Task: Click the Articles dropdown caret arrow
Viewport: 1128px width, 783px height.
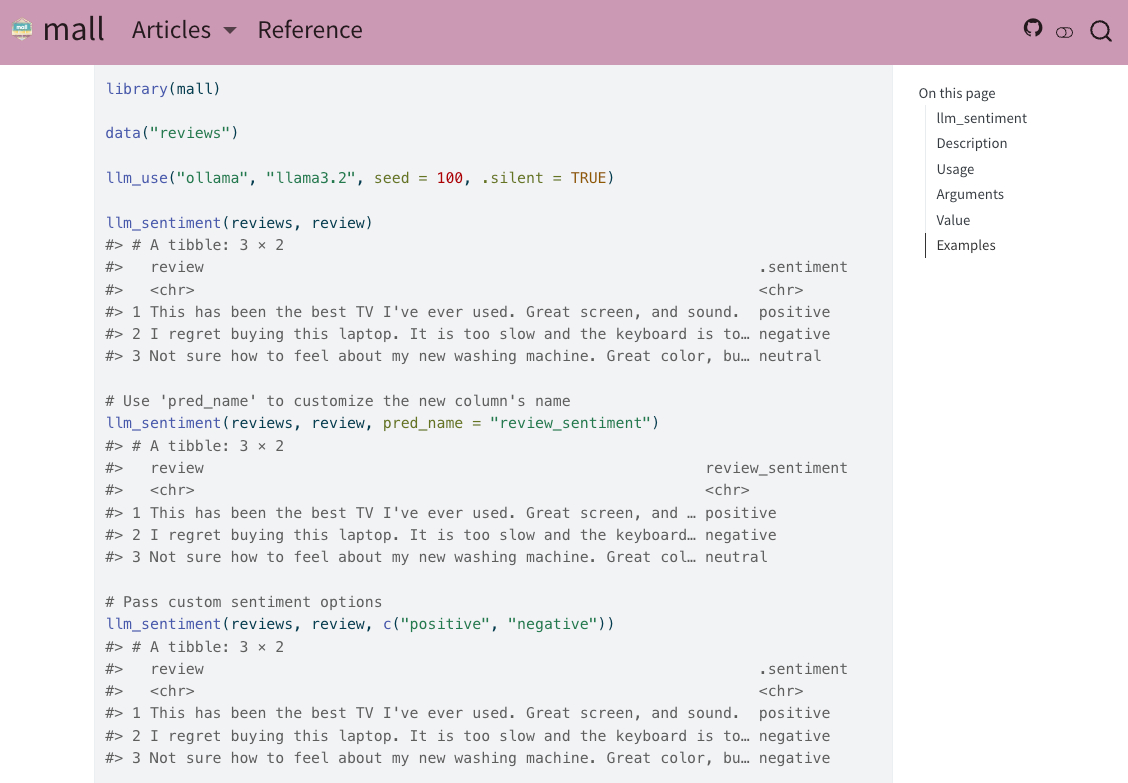Action: pyautogui.click(x=230, y=31)
